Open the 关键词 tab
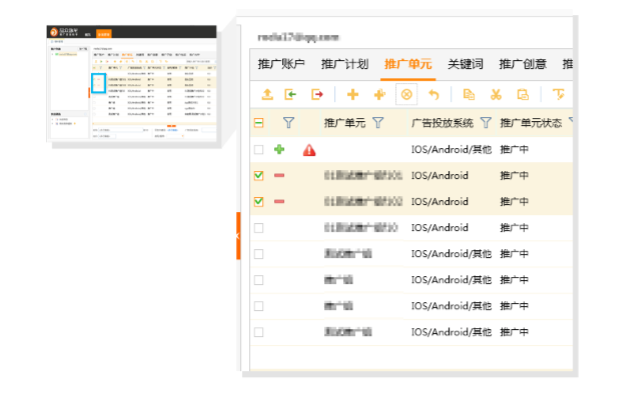Image resolution: width=625 pixels, height=396 pixels. tap(465, 64)
